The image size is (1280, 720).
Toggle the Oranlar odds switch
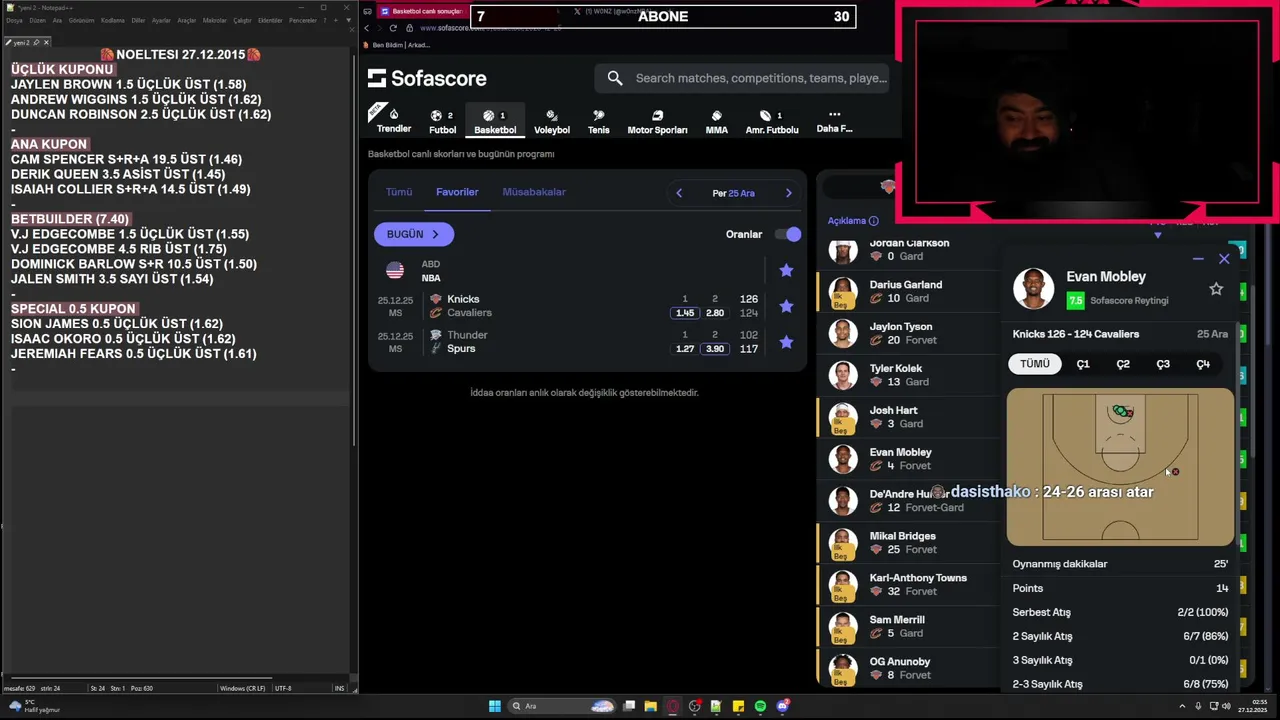click(788, 234)
